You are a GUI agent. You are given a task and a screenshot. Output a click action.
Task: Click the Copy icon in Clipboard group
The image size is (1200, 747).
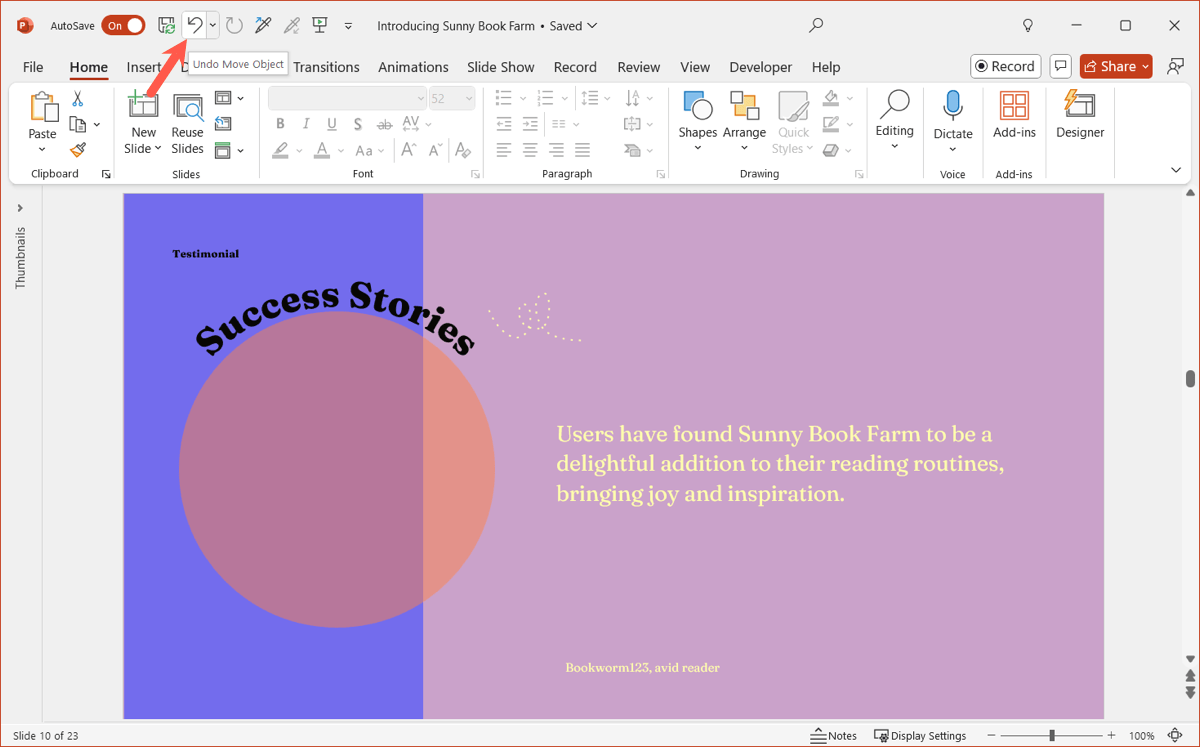[78, 124]
